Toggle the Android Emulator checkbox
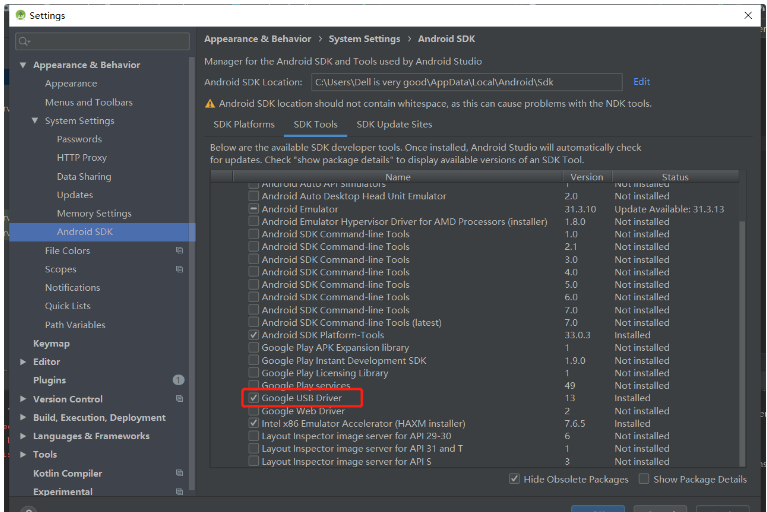Image resolution: width=767 pixels, height=512 pixels. tap(253, 209)
